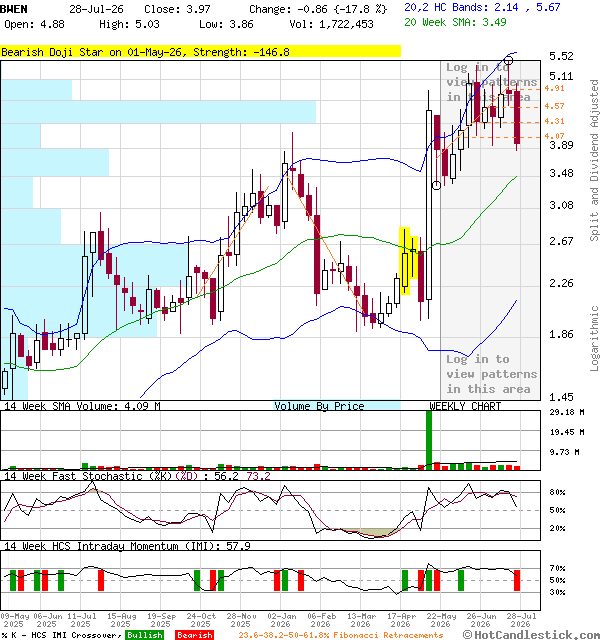This screenshot has height=640, width=600.
Task: Click the circle marker near the 3.48 level
Action: pos(436,186)
